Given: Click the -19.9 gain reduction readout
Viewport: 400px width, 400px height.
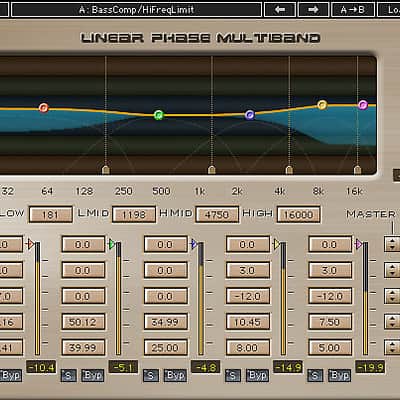Looking at the screenshot, I should 370,367.
